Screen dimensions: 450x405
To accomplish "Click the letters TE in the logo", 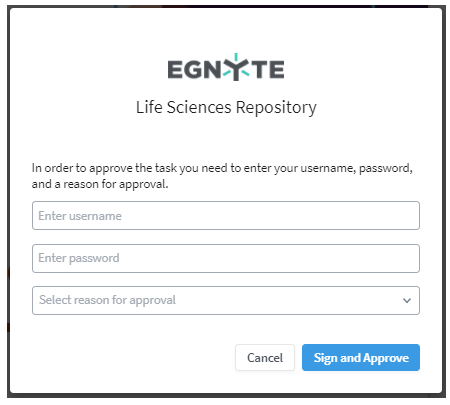I will [x=267, y=70].
